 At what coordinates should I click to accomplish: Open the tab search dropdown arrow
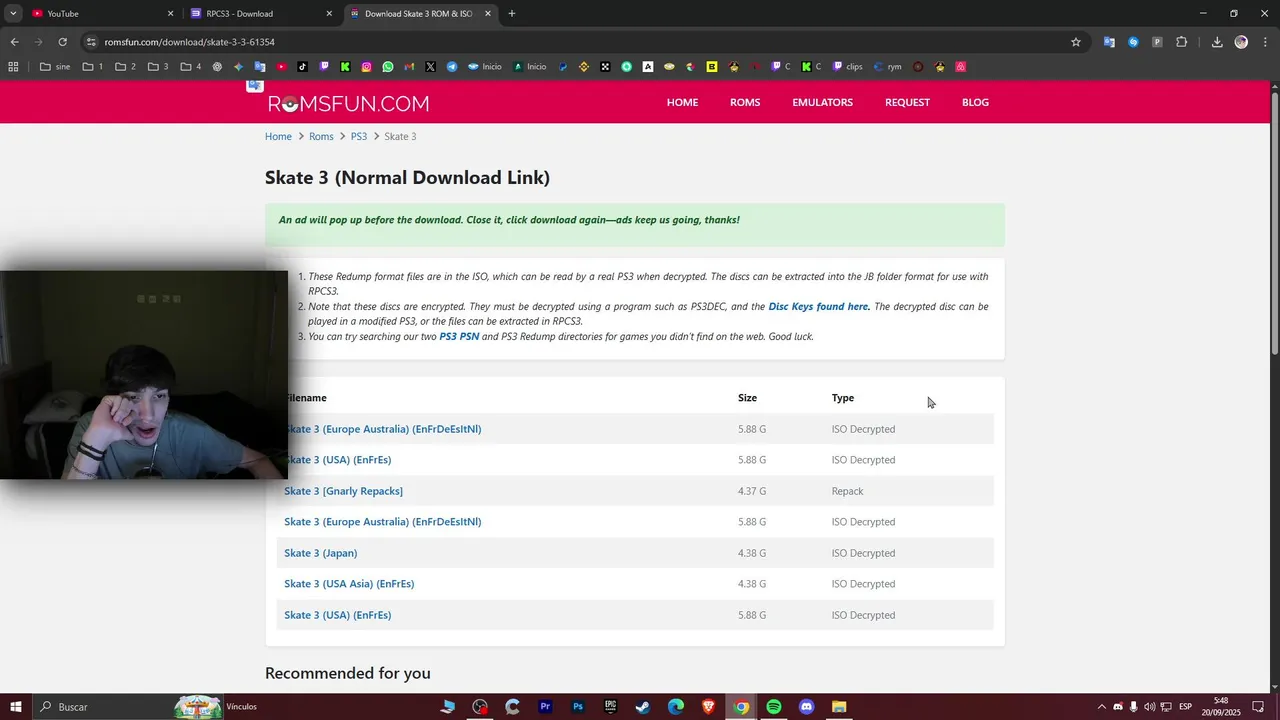click(x=13, y=13)
